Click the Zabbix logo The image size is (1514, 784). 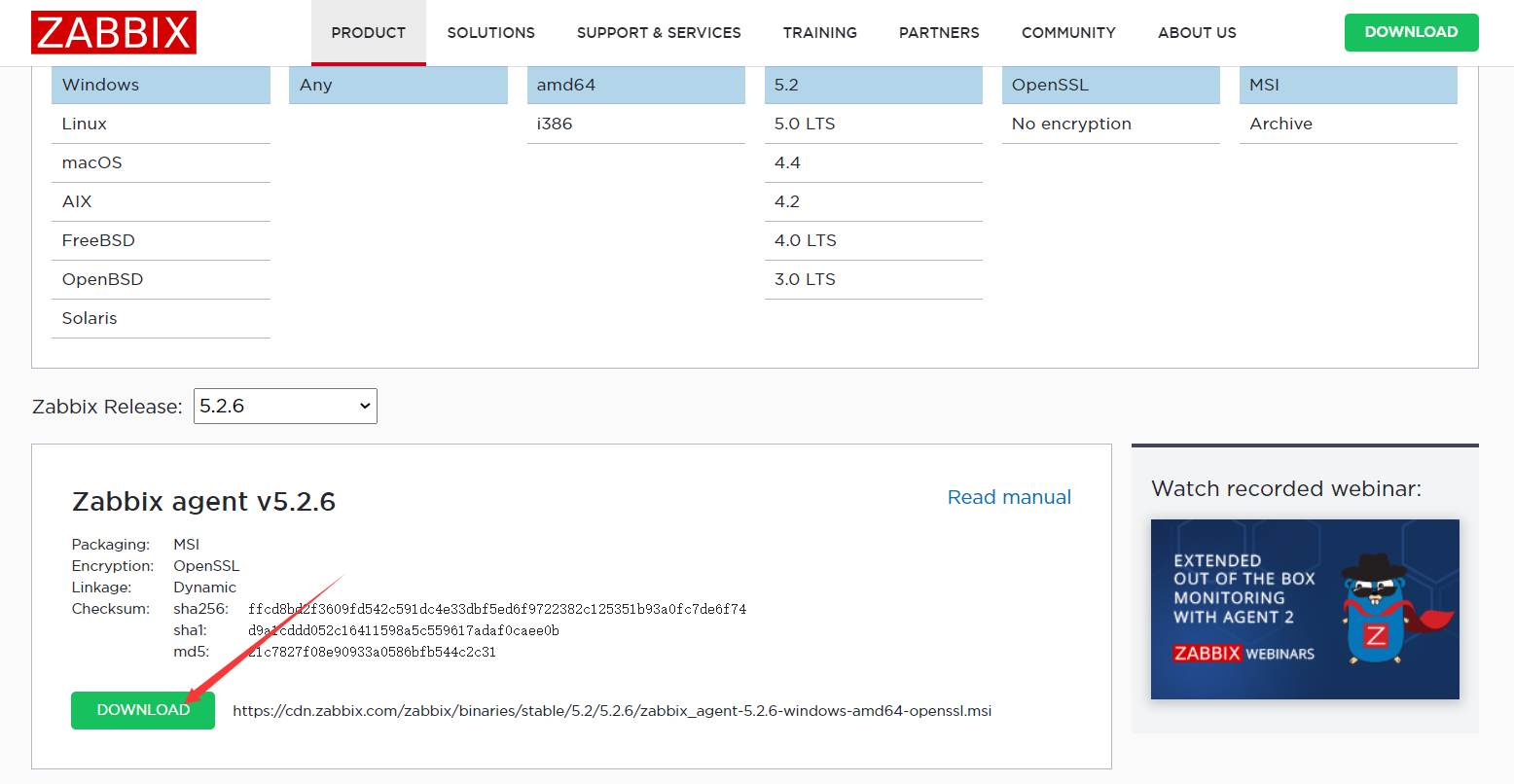113,32
